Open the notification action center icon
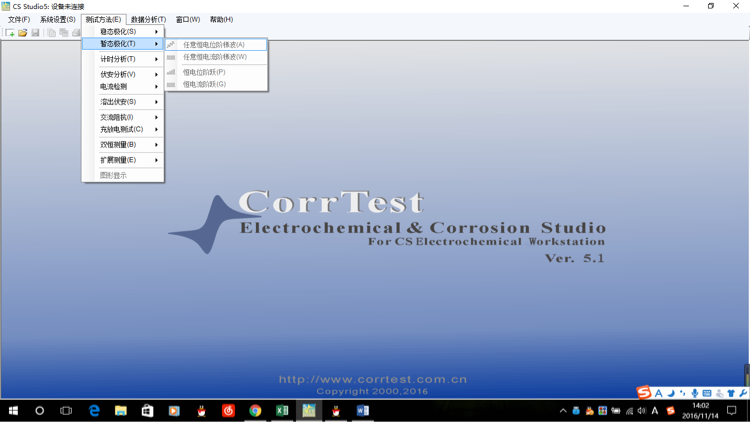Viewport: 750px width, 422px height. tap(732, 411)
